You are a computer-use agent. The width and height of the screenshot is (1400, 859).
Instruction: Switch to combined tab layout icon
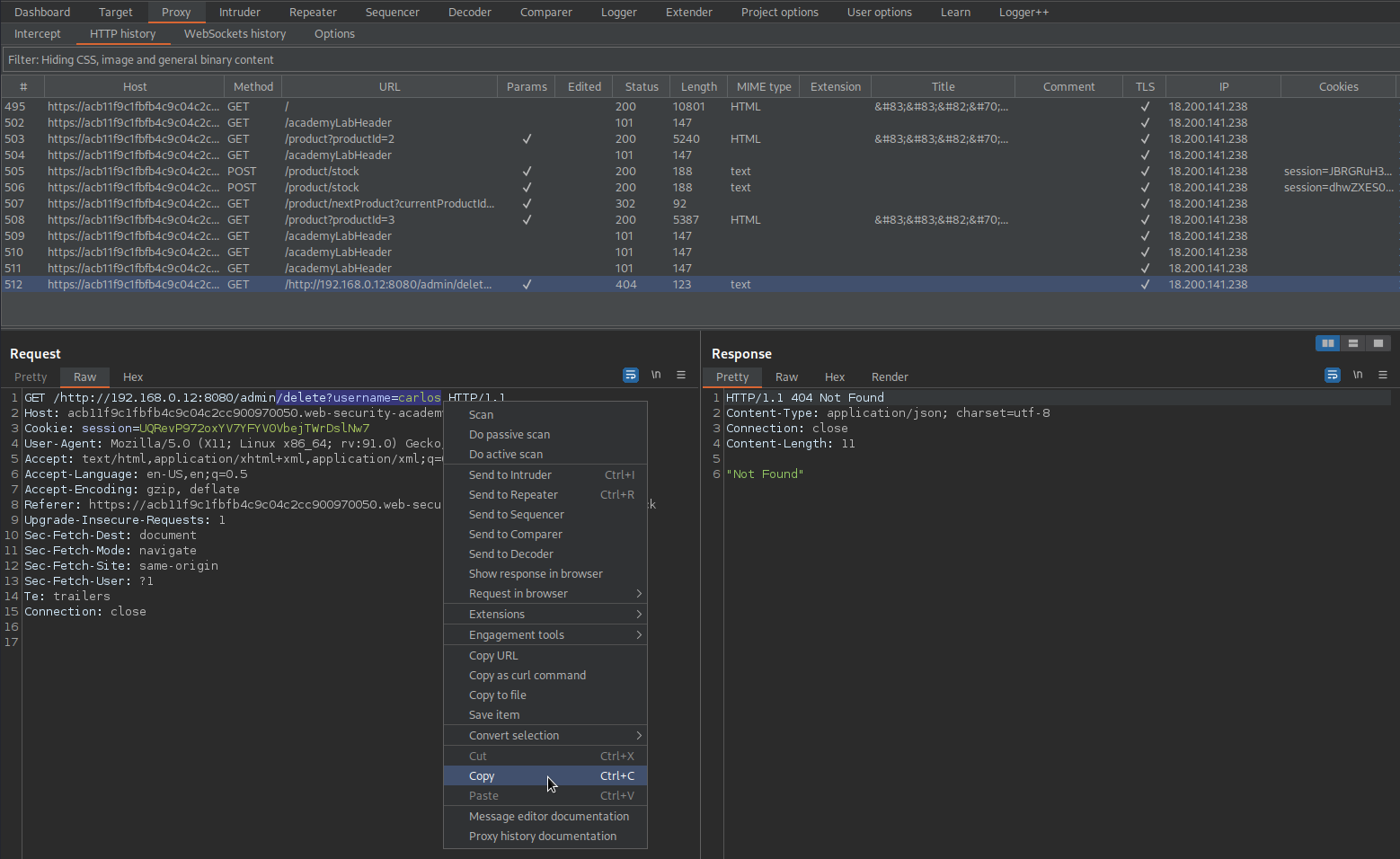(x=1378, y=343)
